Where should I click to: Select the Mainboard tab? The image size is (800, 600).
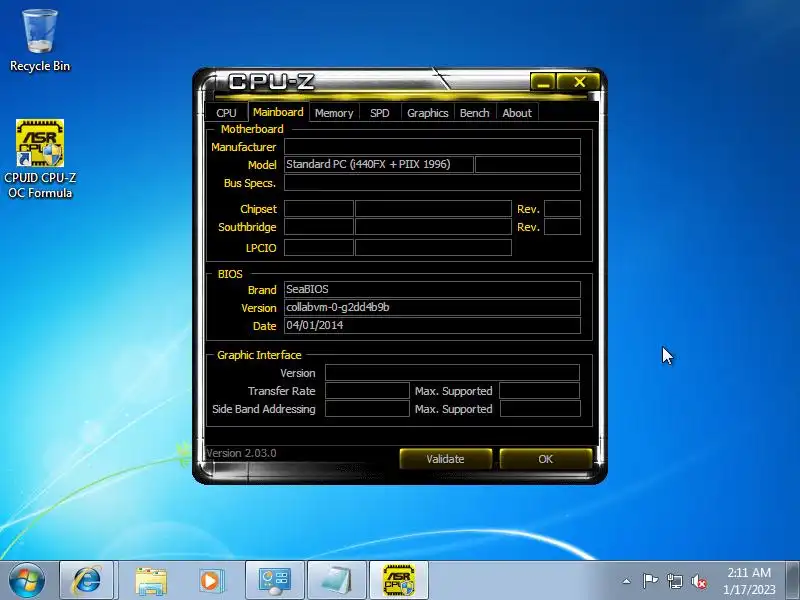click(278, 112)
